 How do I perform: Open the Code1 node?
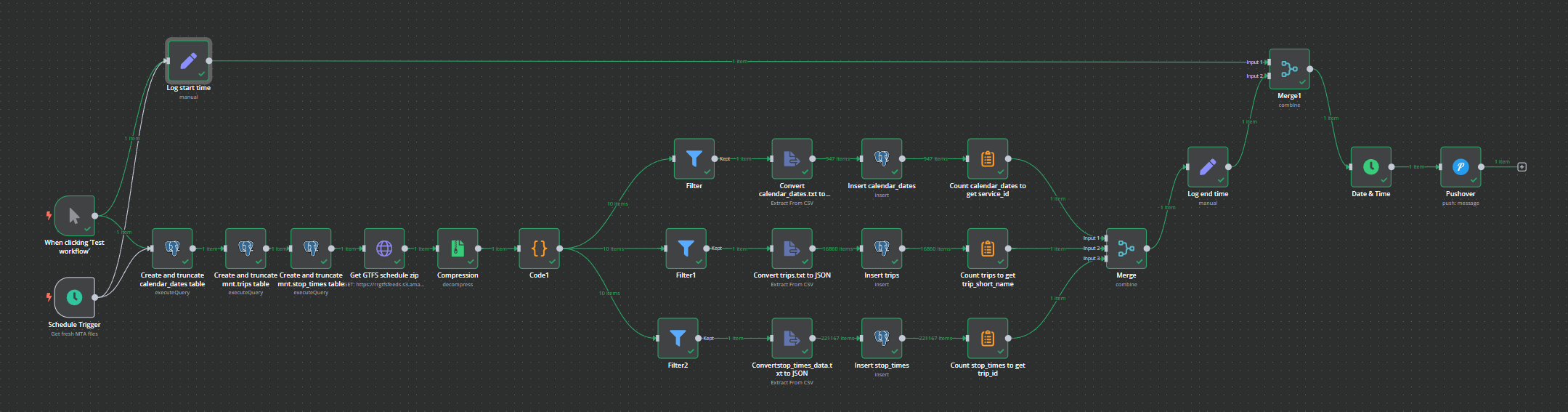coord(539,249)
